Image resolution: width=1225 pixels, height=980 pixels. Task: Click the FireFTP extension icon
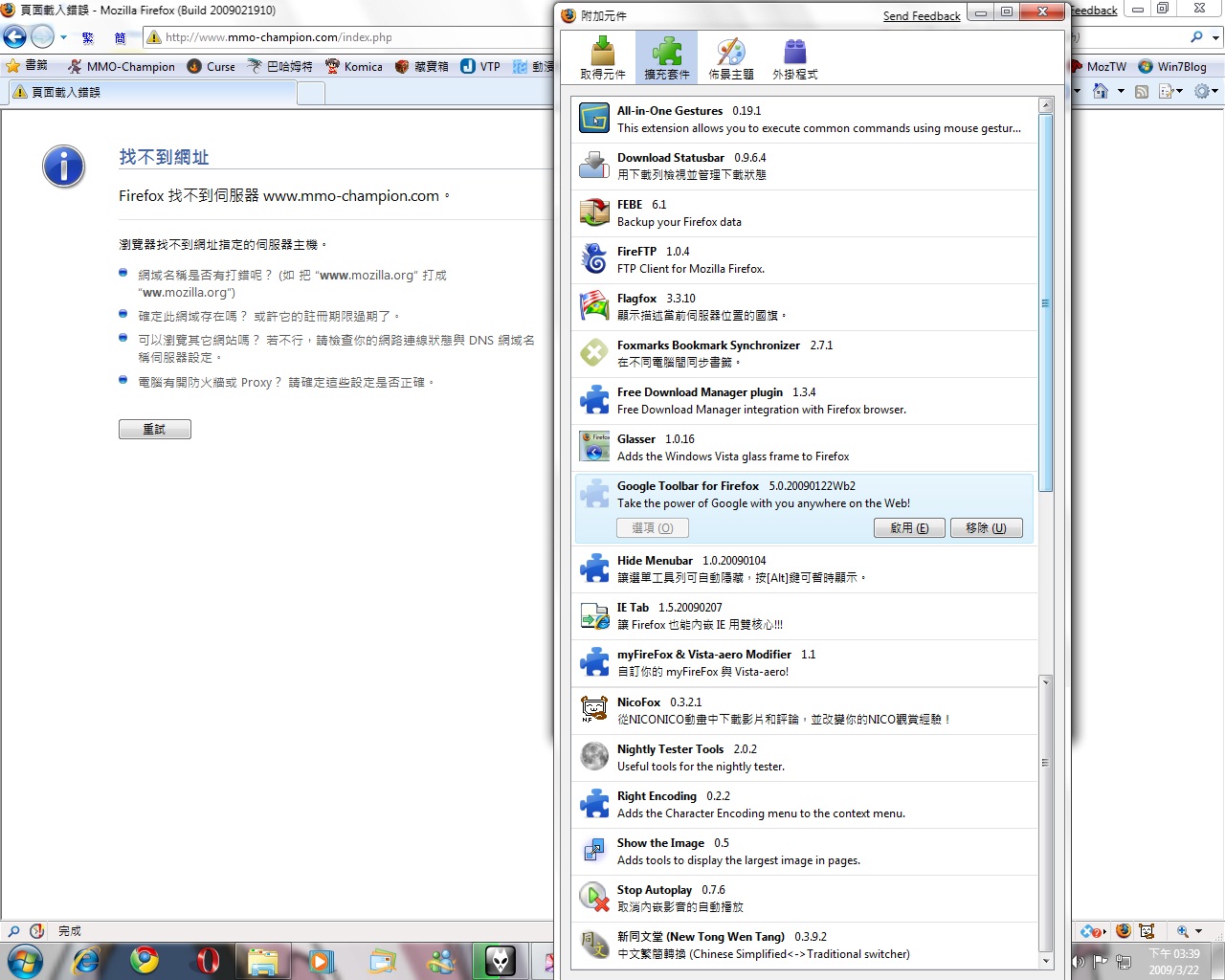point(594,259)
